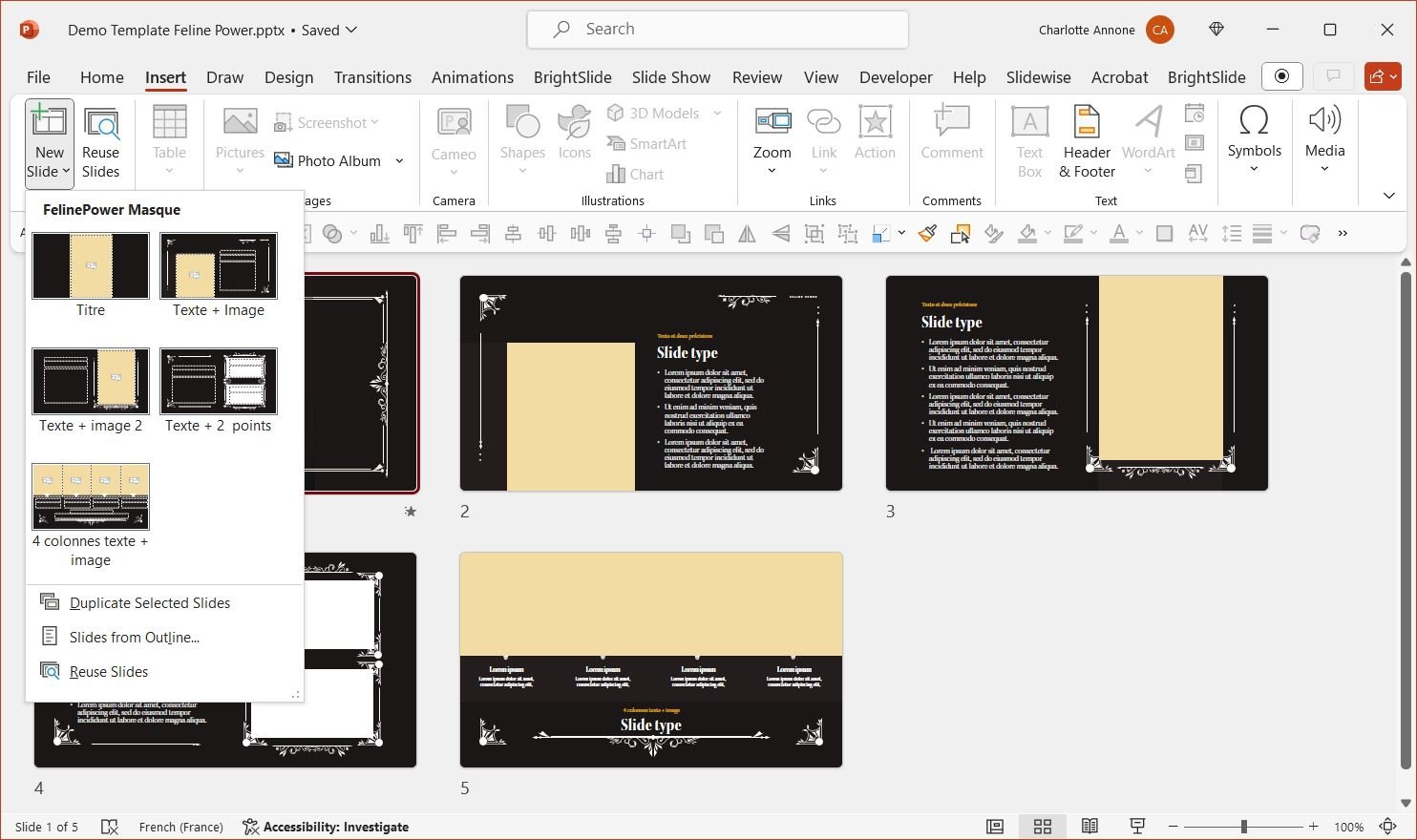Image resolution: width=1417 pixels, height=840 pixels.
Task: Click the zoom in plus button
Action: pyautogui.click(x=1314, y=827)
